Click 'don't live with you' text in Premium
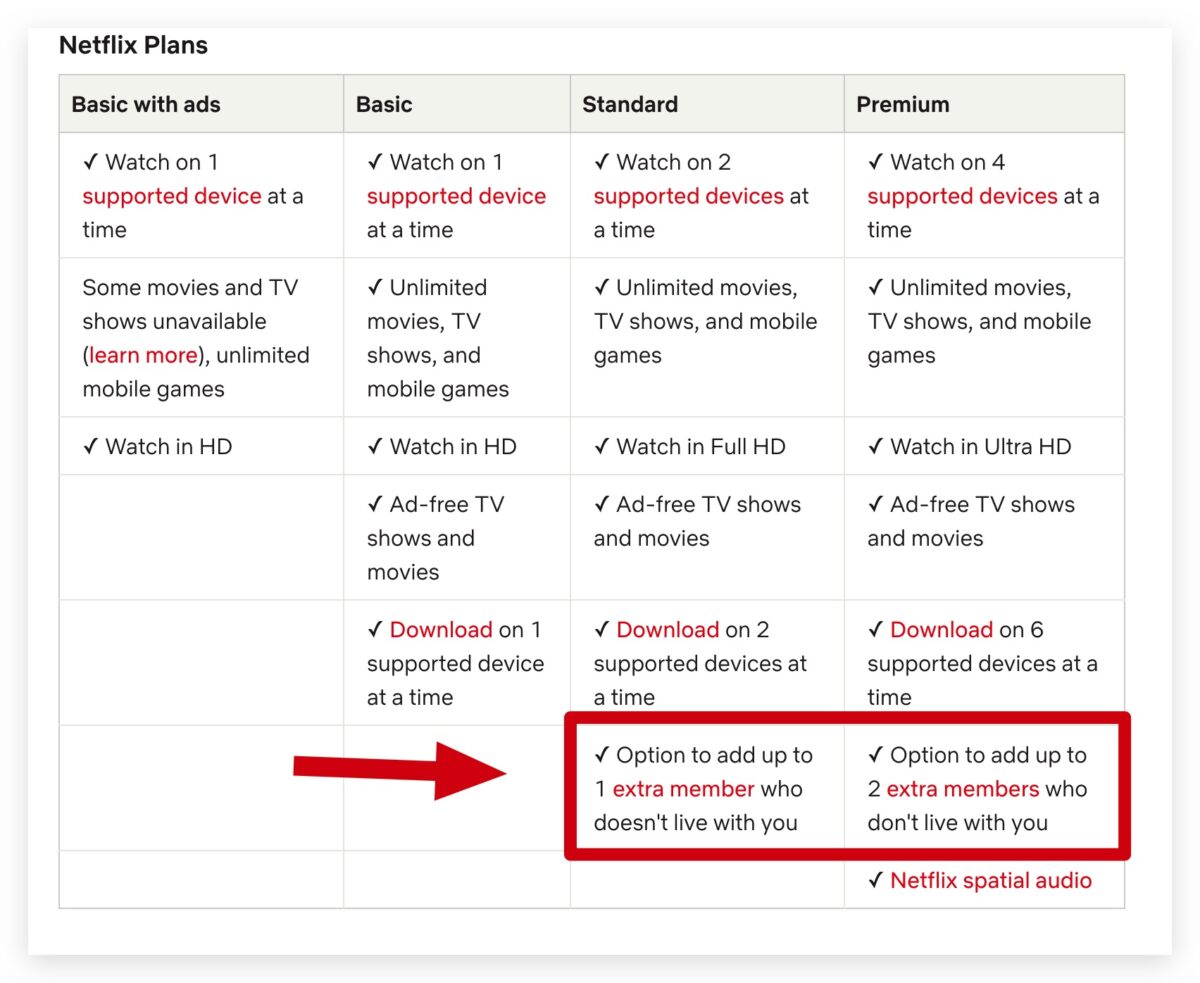 [x=958, y=823]
